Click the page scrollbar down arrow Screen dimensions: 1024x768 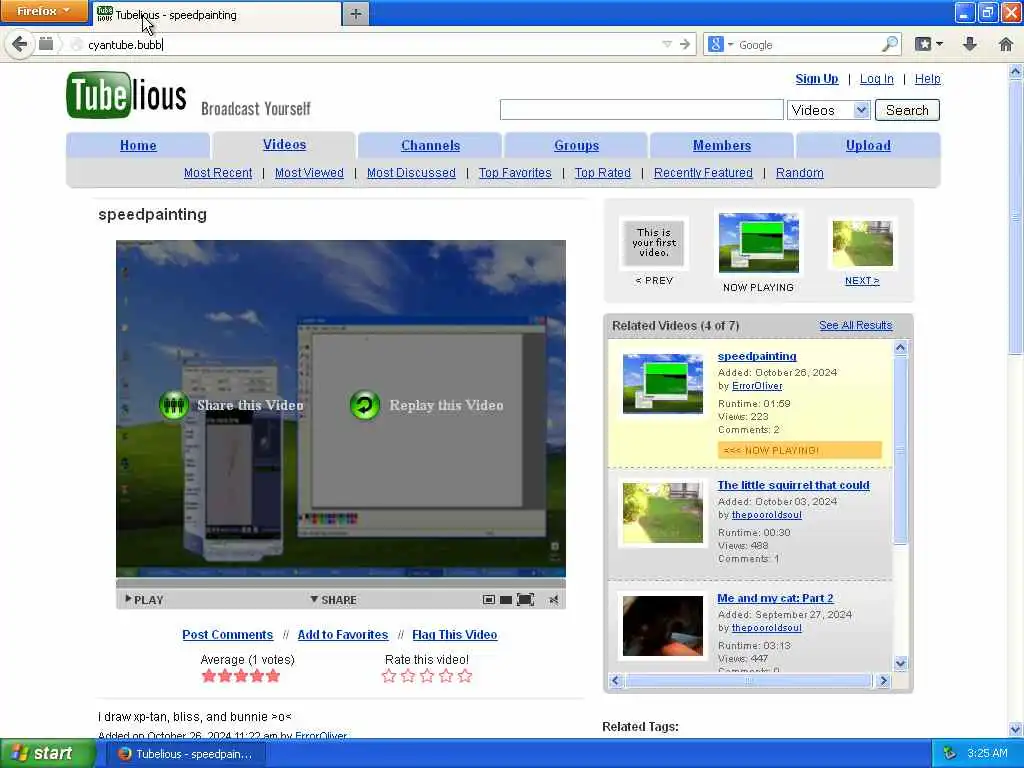1015,729
